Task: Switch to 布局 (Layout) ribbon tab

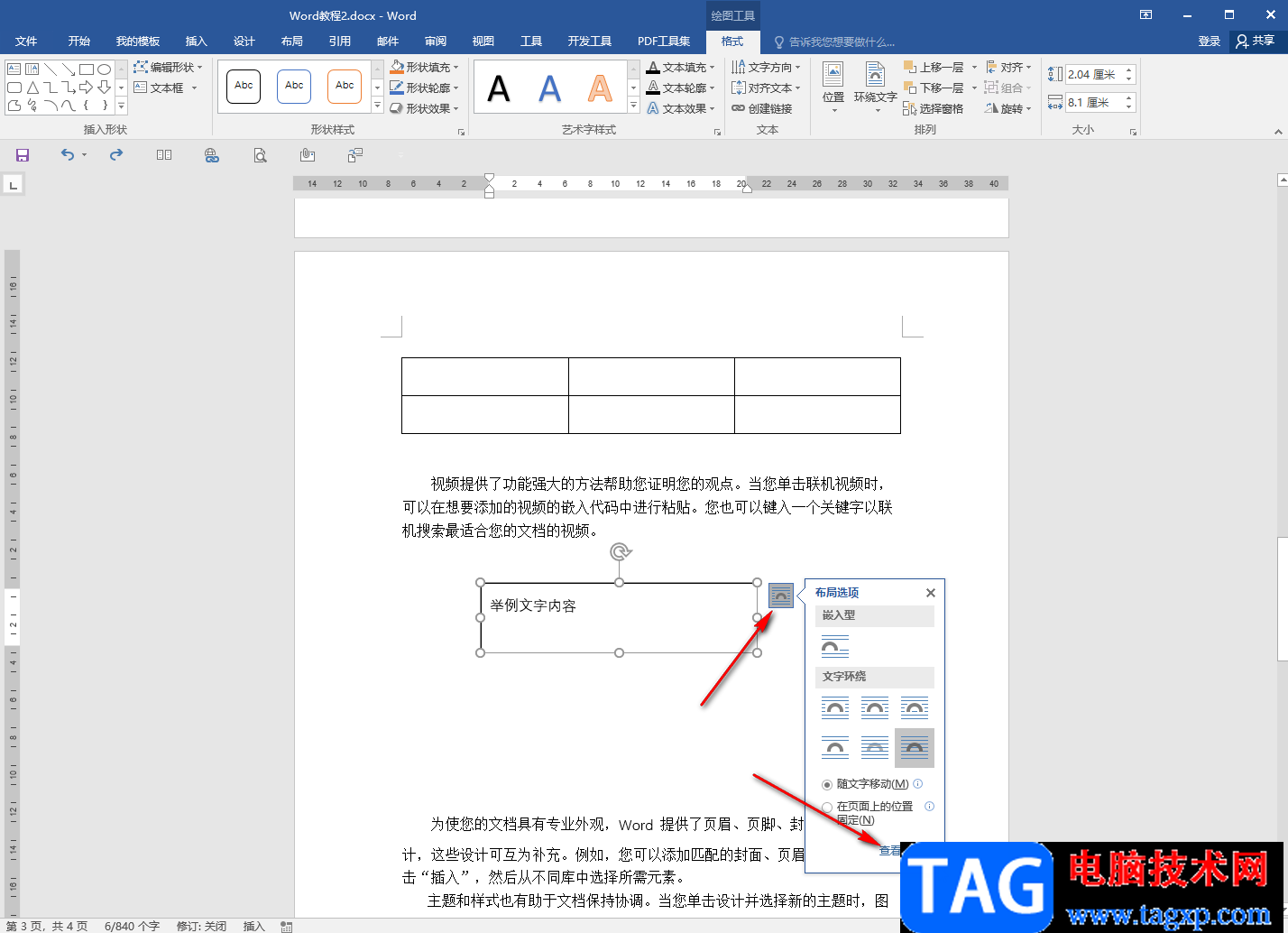Action: (x=291, y=42)
